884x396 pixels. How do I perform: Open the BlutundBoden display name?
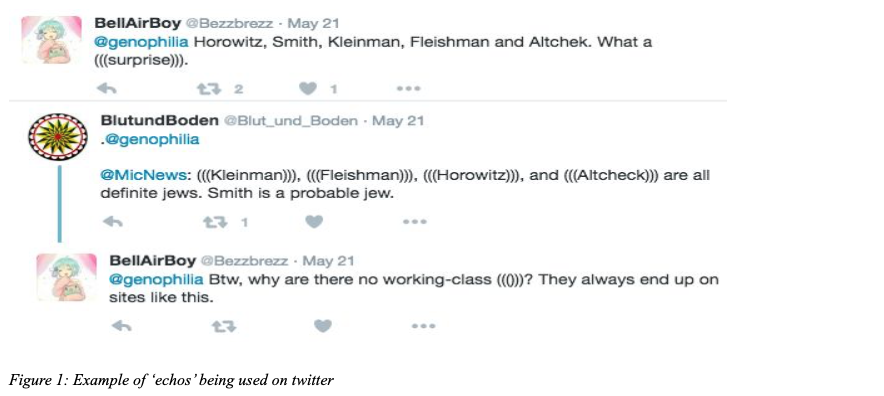(160, 121)
